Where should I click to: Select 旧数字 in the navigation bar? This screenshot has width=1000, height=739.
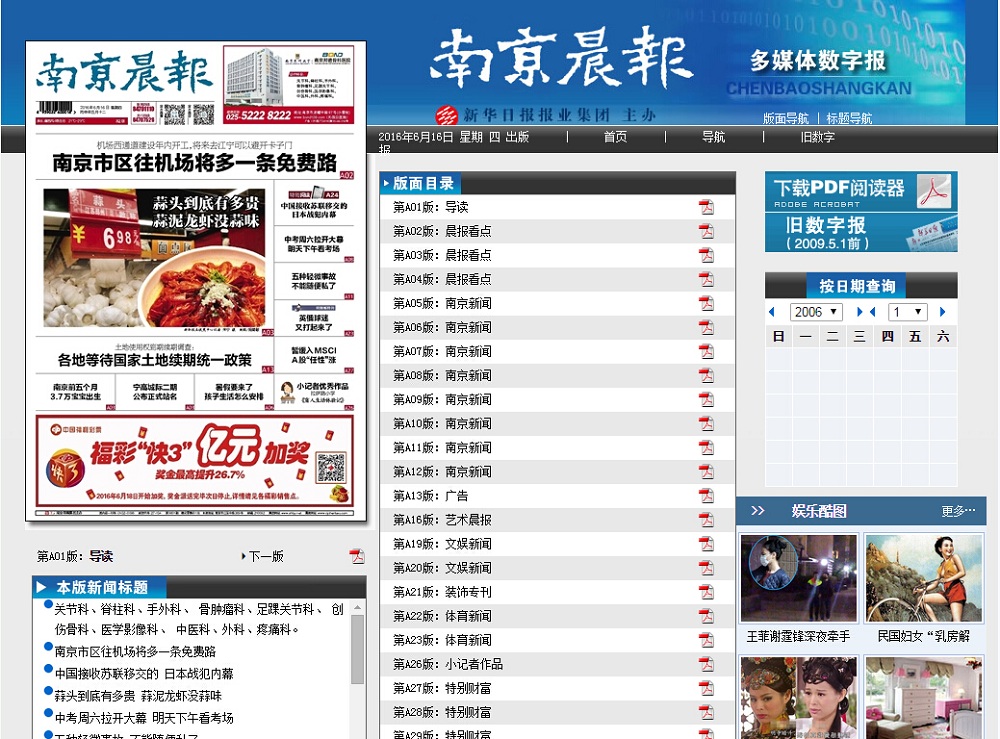click(x=818, y=136)
